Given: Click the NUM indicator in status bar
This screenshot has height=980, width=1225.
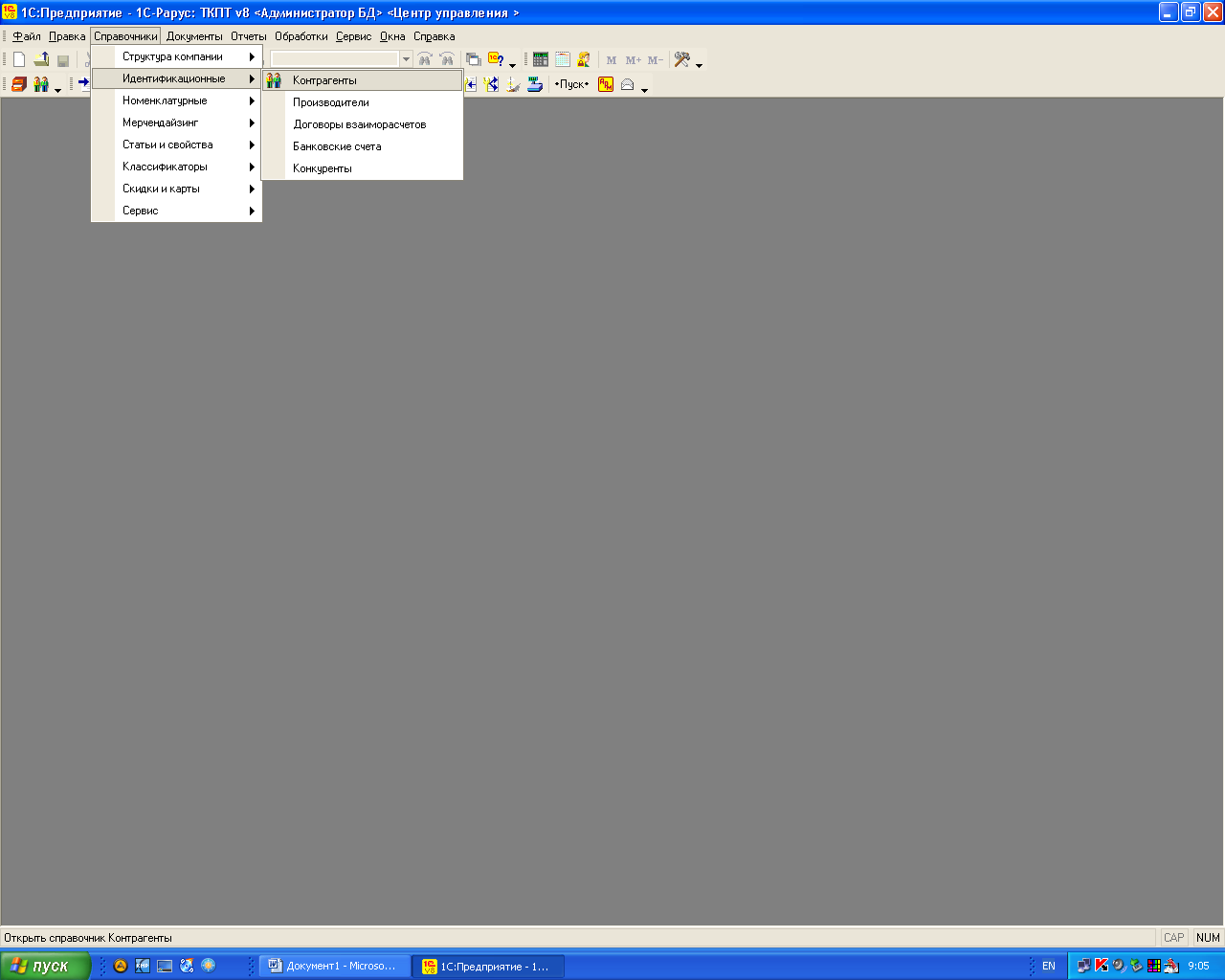Looking at the screenshot, I should pos(1208,938).
